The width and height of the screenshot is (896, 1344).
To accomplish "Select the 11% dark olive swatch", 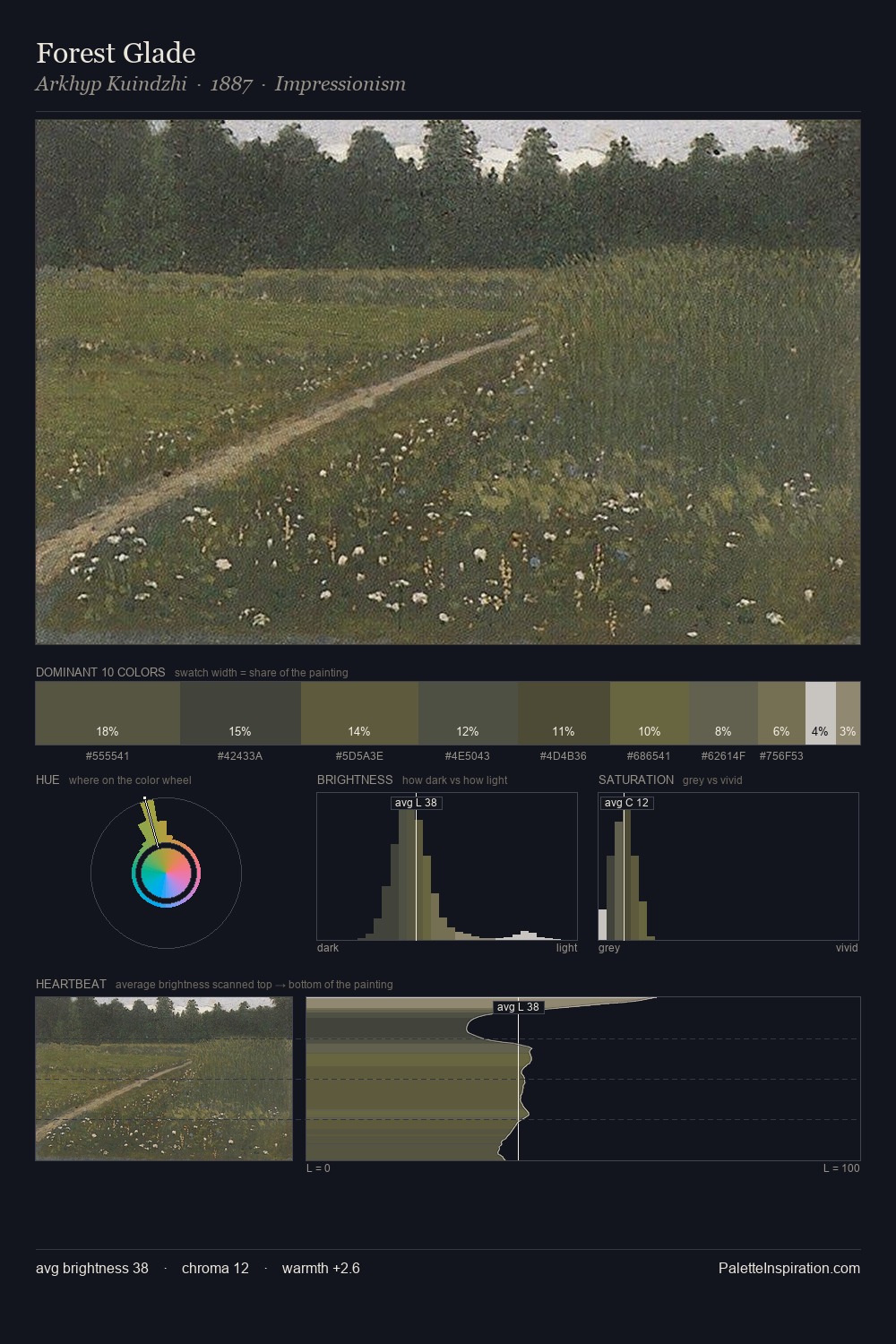I will tap(564, 713).
